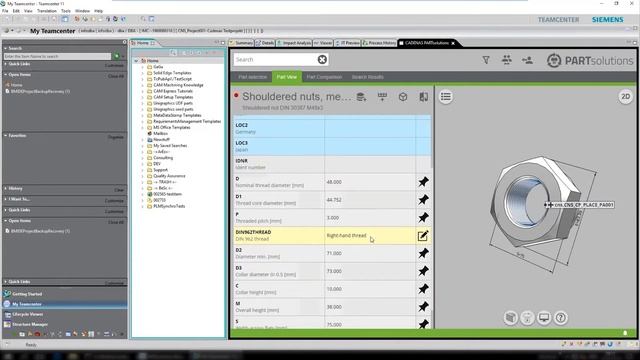Expand the CAM Machining Knowledge folder
Screen dimensions: 640x360
[x=143, y=85]
